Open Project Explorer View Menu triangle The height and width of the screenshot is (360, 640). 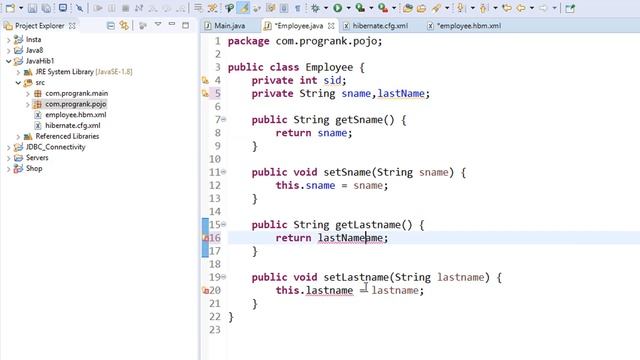tap(158, 25)
